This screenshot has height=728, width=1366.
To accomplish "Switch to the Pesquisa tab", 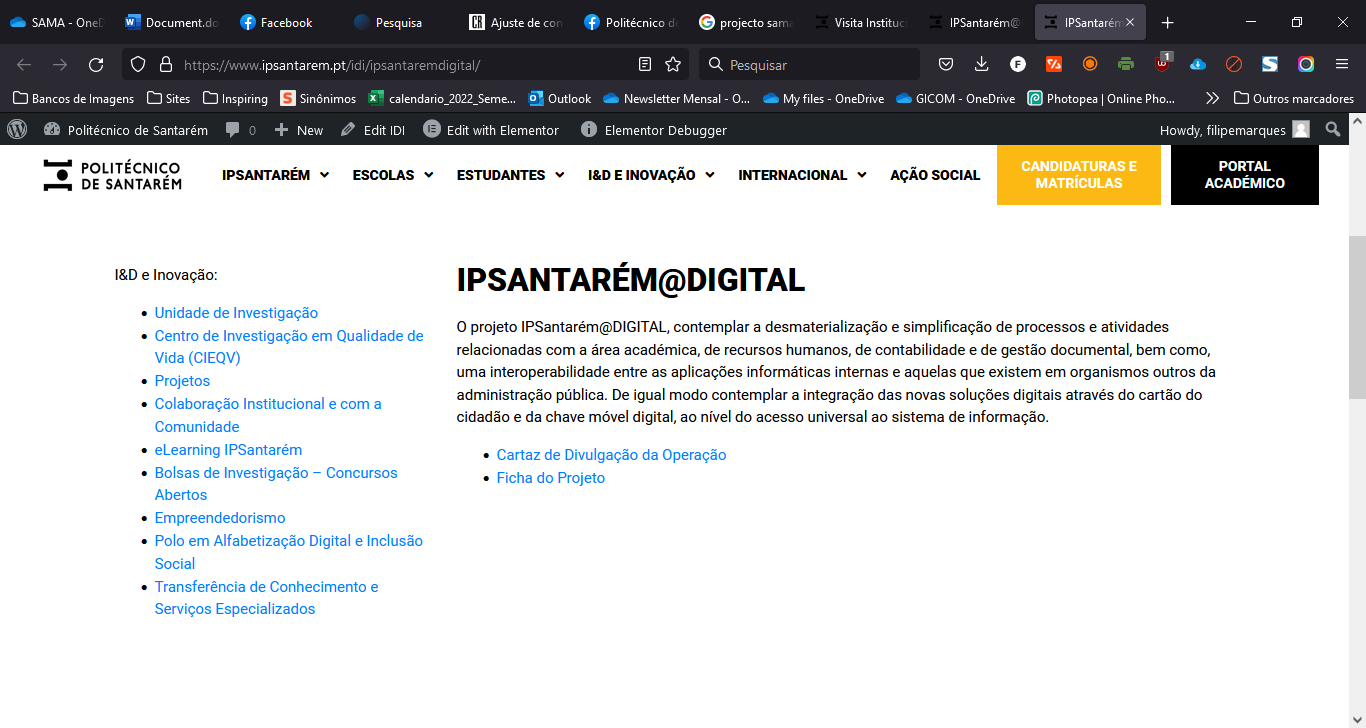I will pos(400,22).
